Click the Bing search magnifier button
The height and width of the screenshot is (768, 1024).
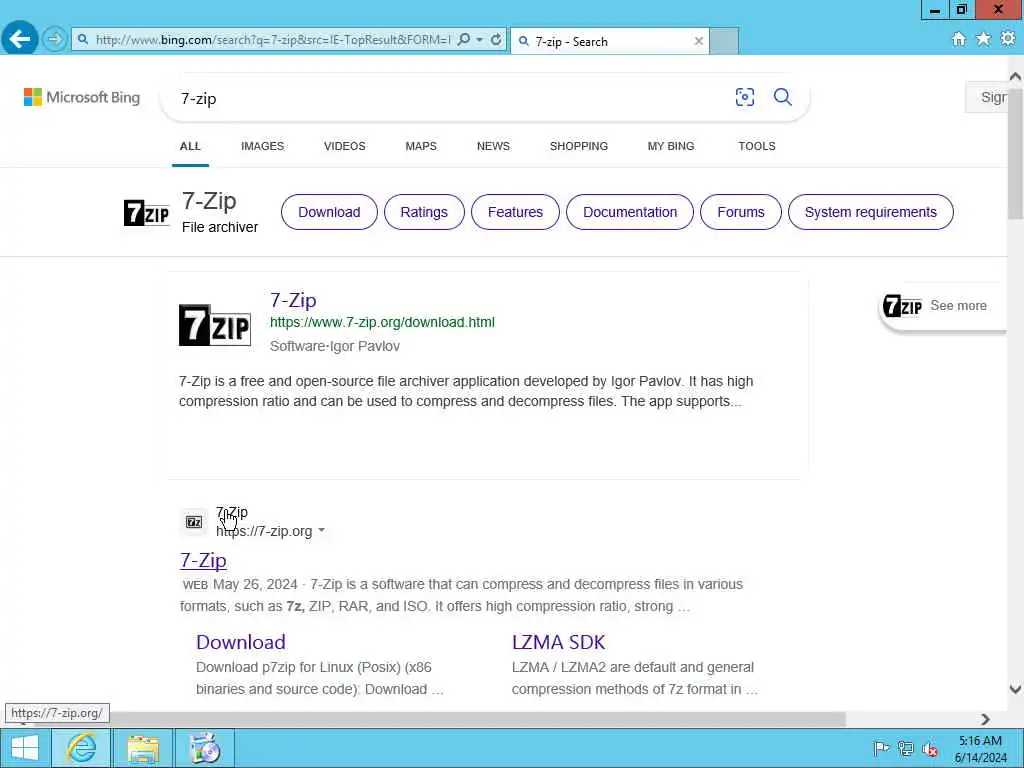pyautogui.click(x=782, y=97)
